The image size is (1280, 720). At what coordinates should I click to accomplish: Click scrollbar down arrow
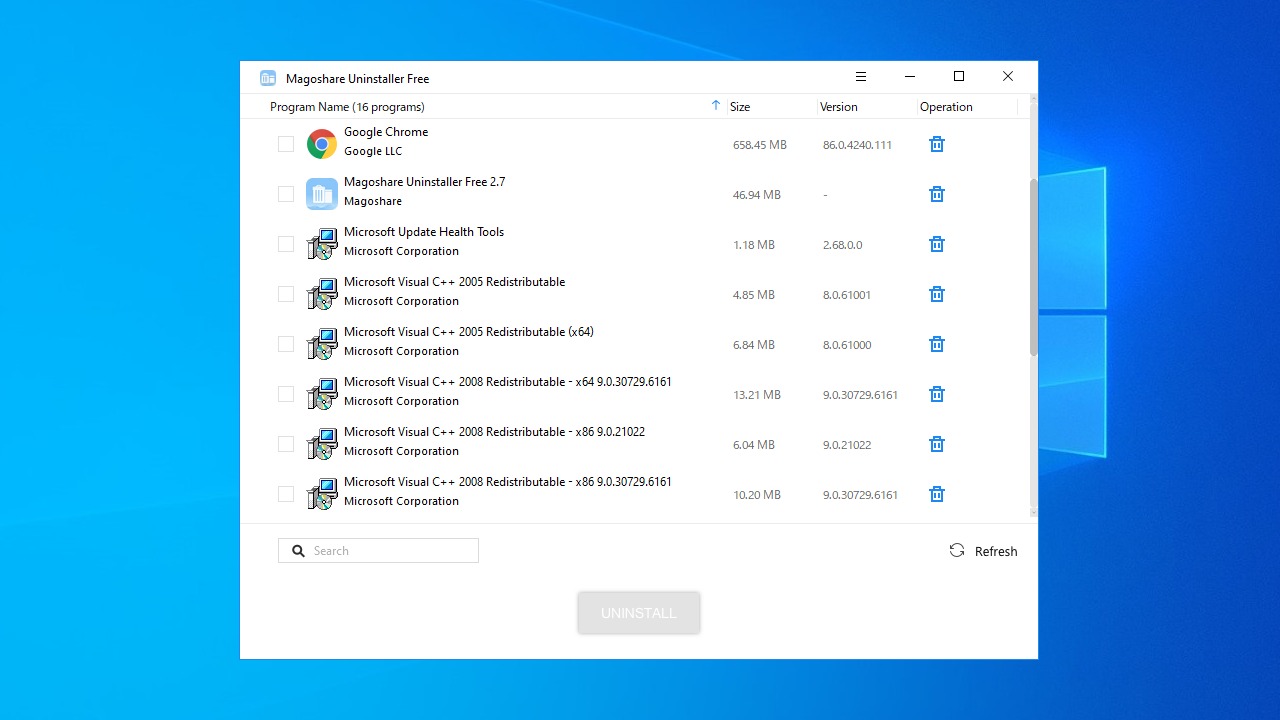tap(1033, 513)
